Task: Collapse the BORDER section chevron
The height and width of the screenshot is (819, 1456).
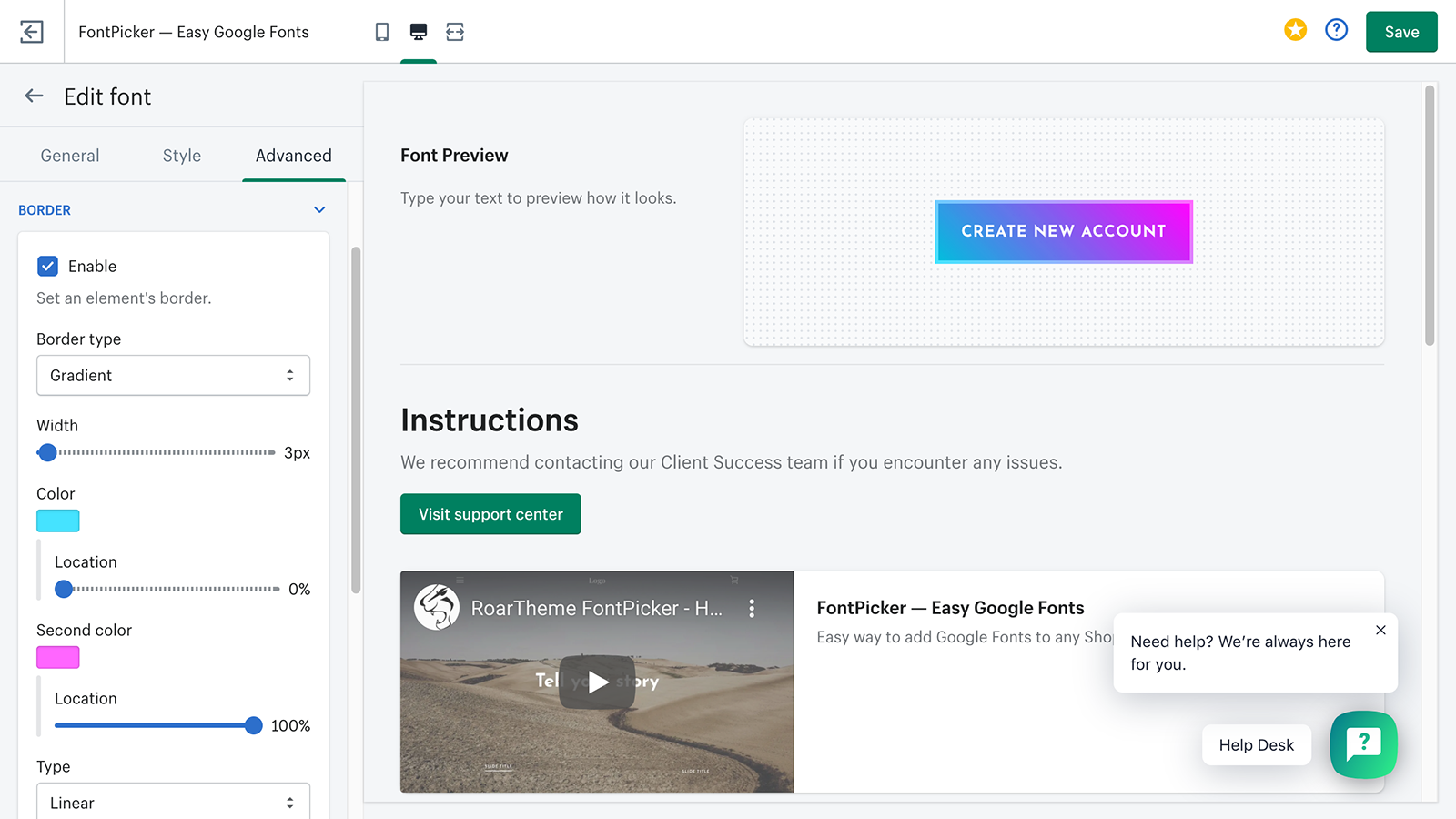Action: click(319, 209)
